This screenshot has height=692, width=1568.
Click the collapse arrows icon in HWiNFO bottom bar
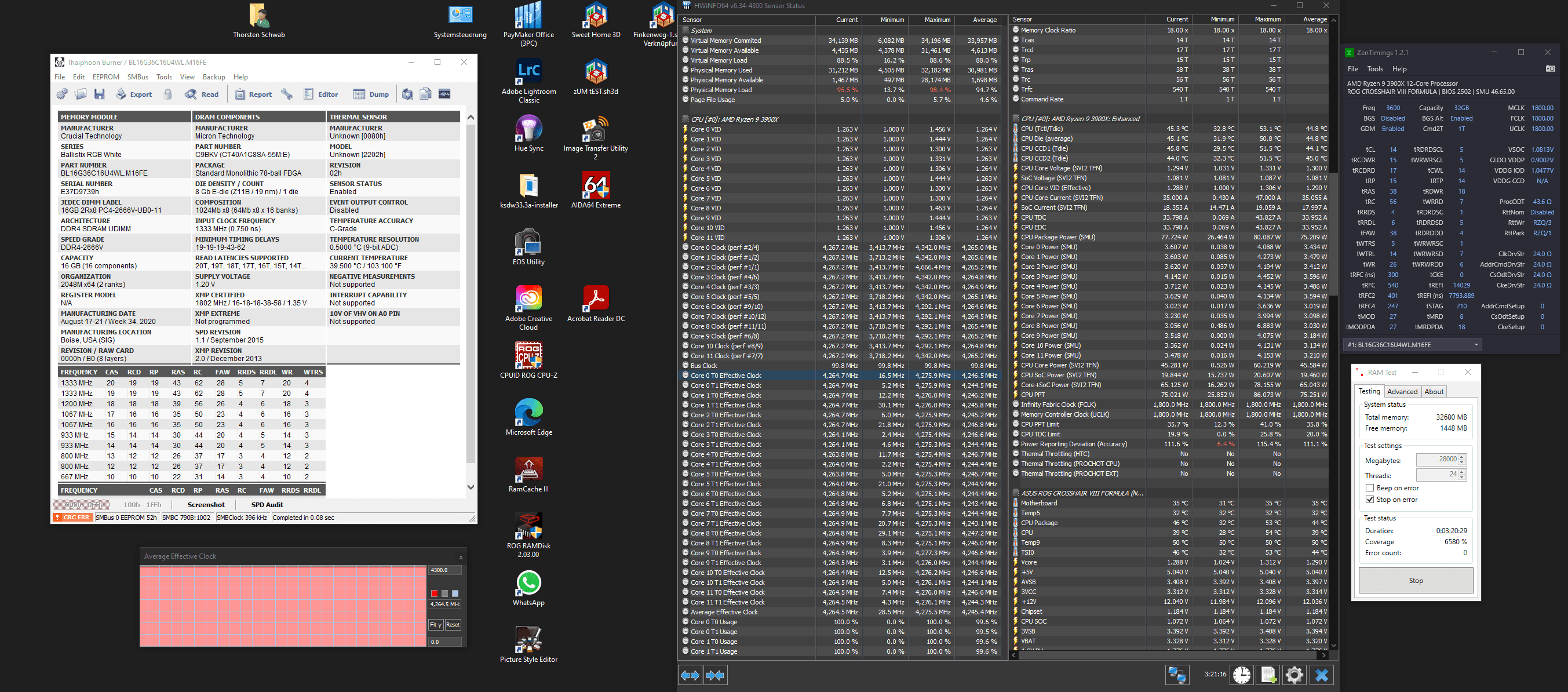click(715, 675)
